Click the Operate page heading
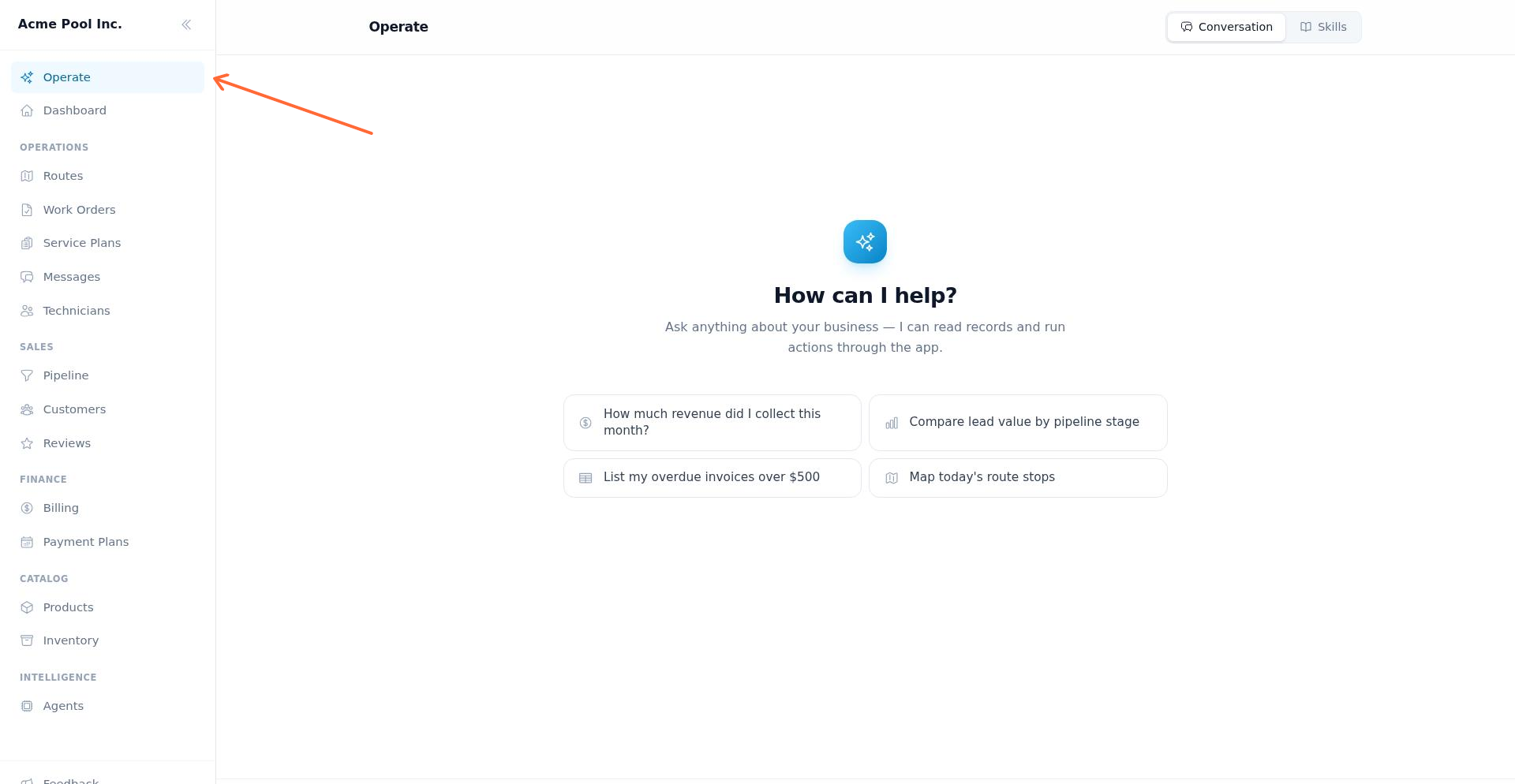The image size is (1515, 784). click(398, 27)
